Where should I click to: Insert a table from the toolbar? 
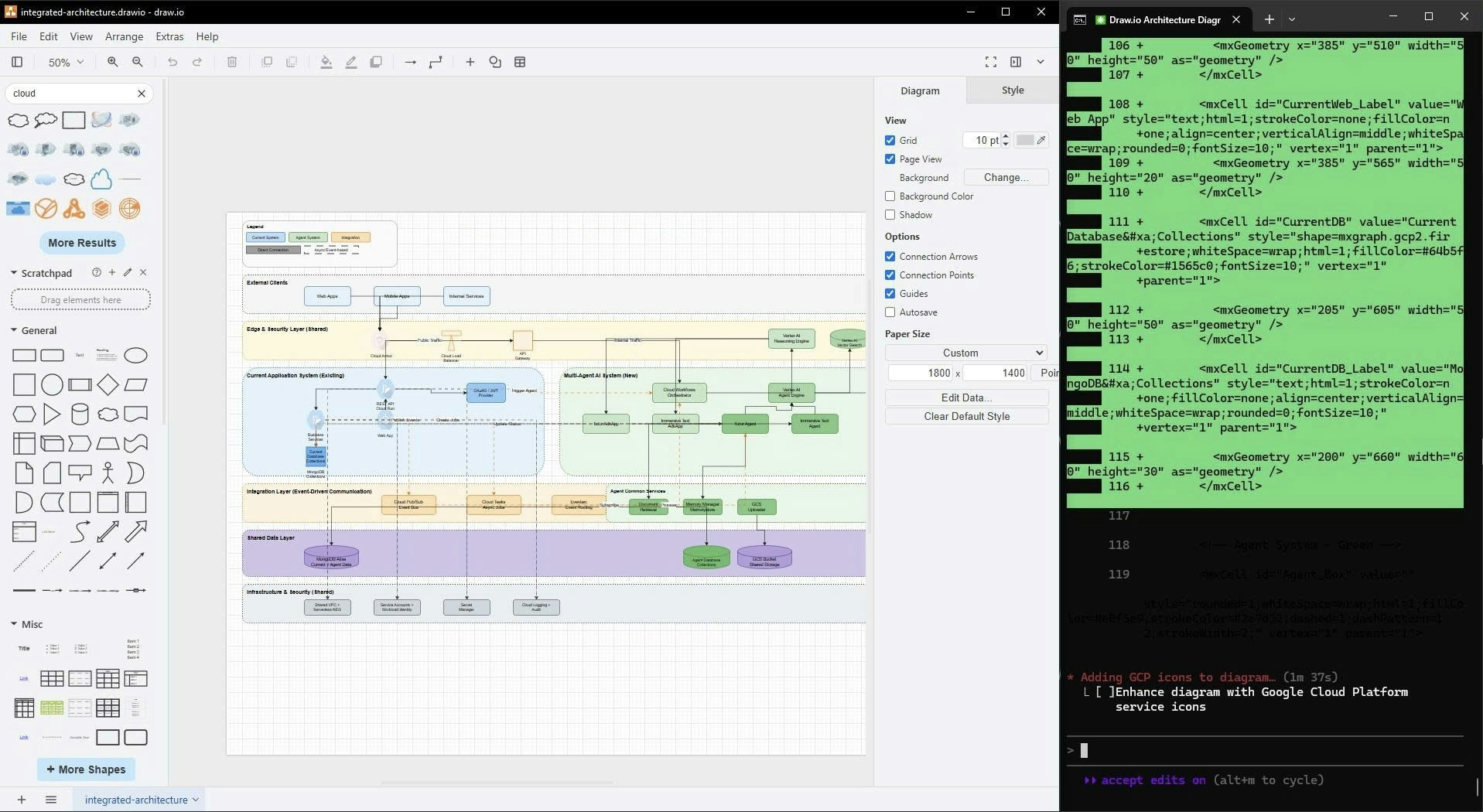coord(520,62)
